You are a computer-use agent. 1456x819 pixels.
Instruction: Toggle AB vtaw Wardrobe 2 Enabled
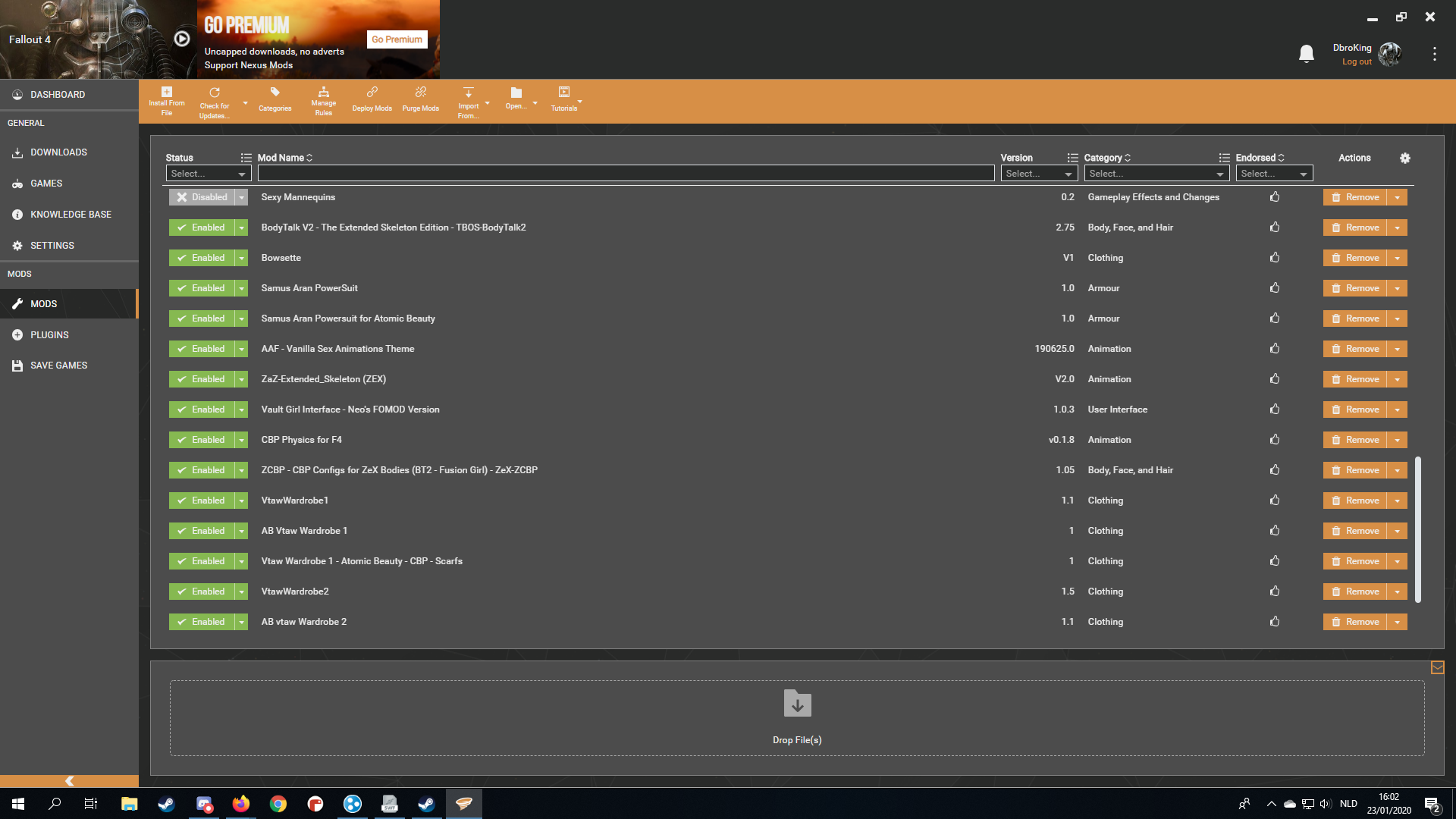pos(202,622)
